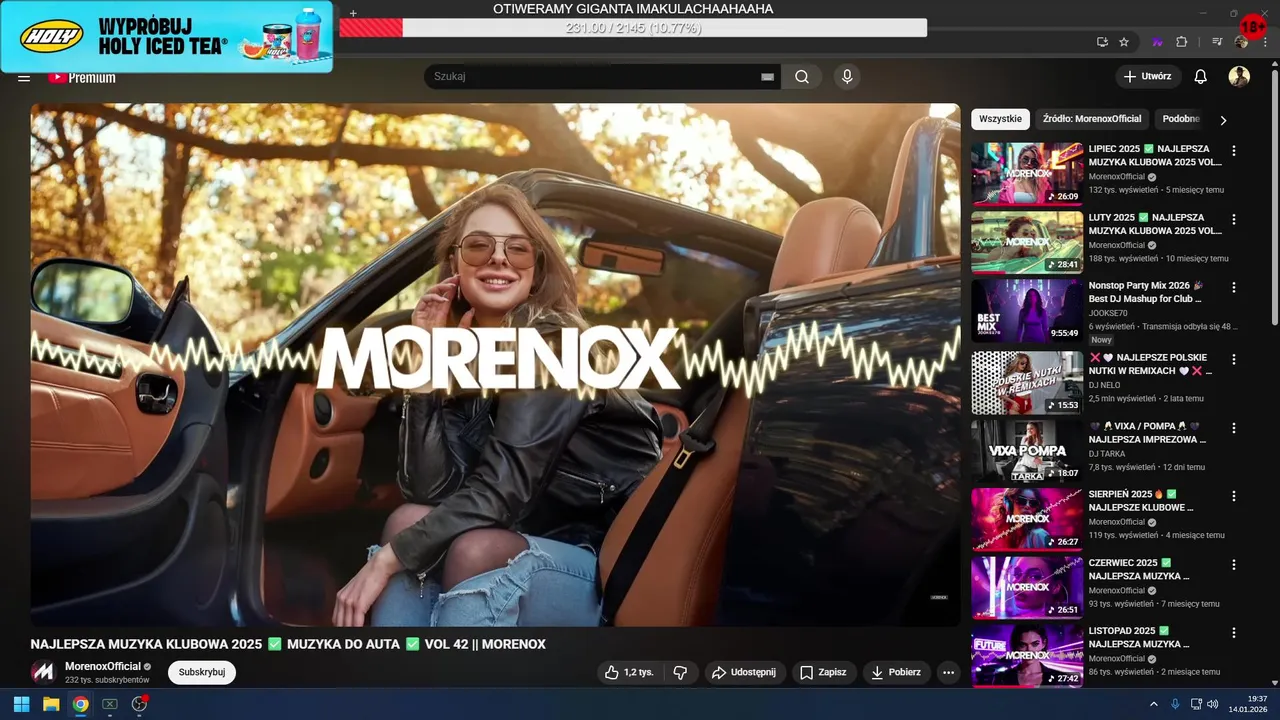Select the Źródło: MorenoxOfficial chip
This screenshot has height=720, width=1280.
(x=1092, y=119)
